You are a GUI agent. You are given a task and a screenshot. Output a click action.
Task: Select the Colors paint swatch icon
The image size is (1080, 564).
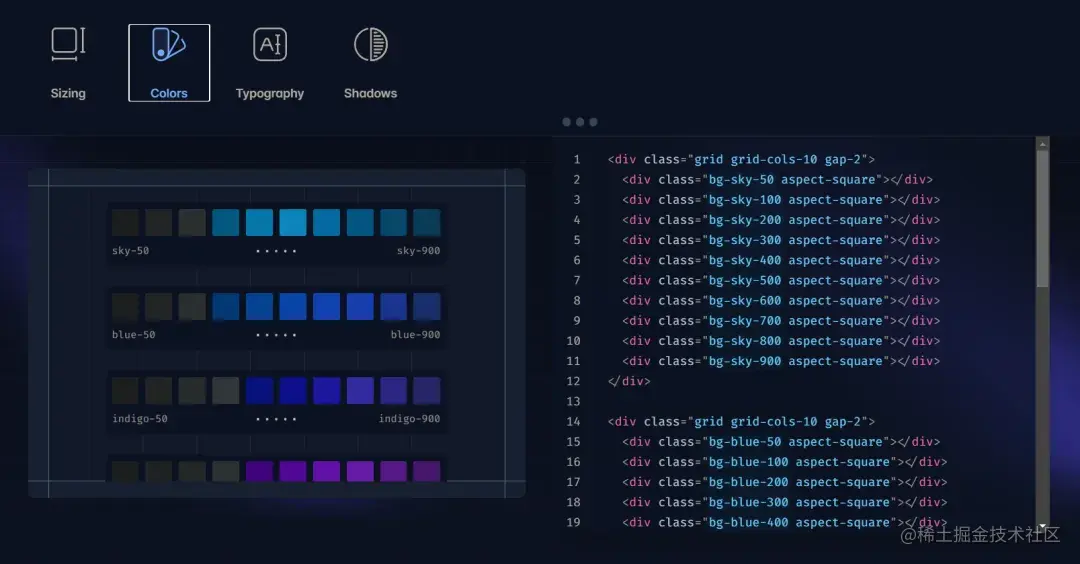click(x=169, y=45)
